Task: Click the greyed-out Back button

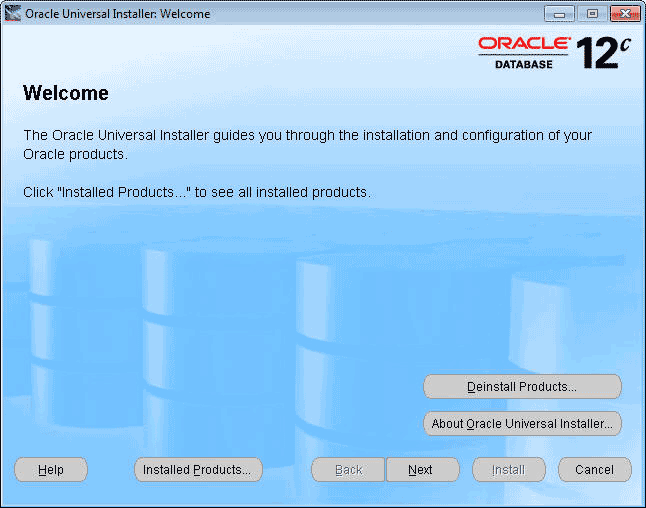Action: tap(348, 469)
